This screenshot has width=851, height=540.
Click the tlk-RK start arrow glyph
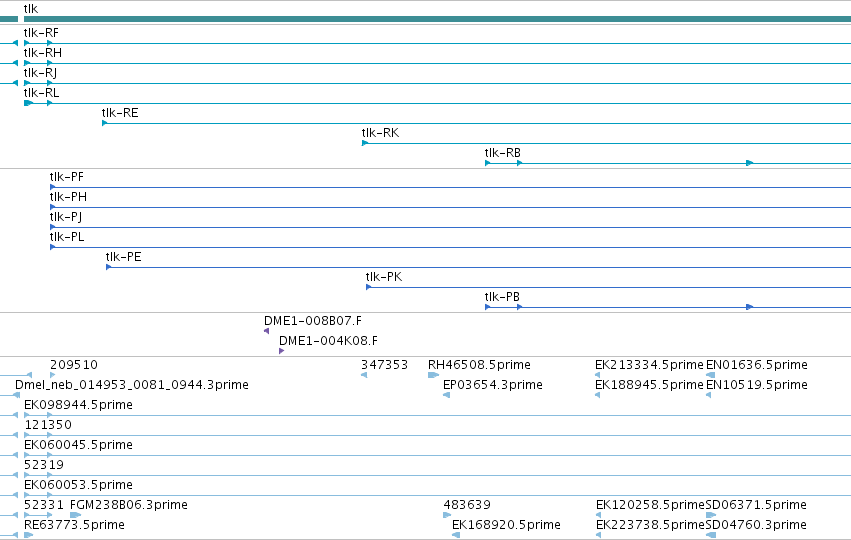365,143
